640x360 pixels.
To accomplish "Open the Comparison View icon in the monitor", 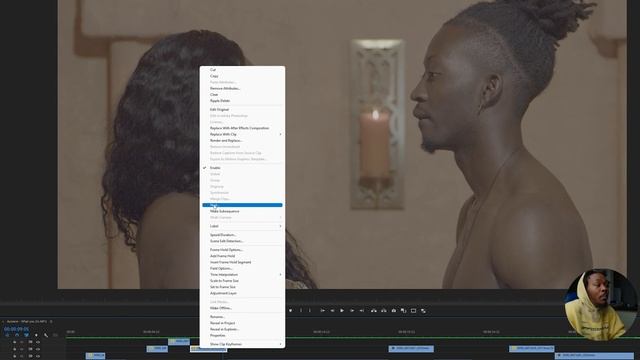I will pyautogui.click(x=403, y=311).
